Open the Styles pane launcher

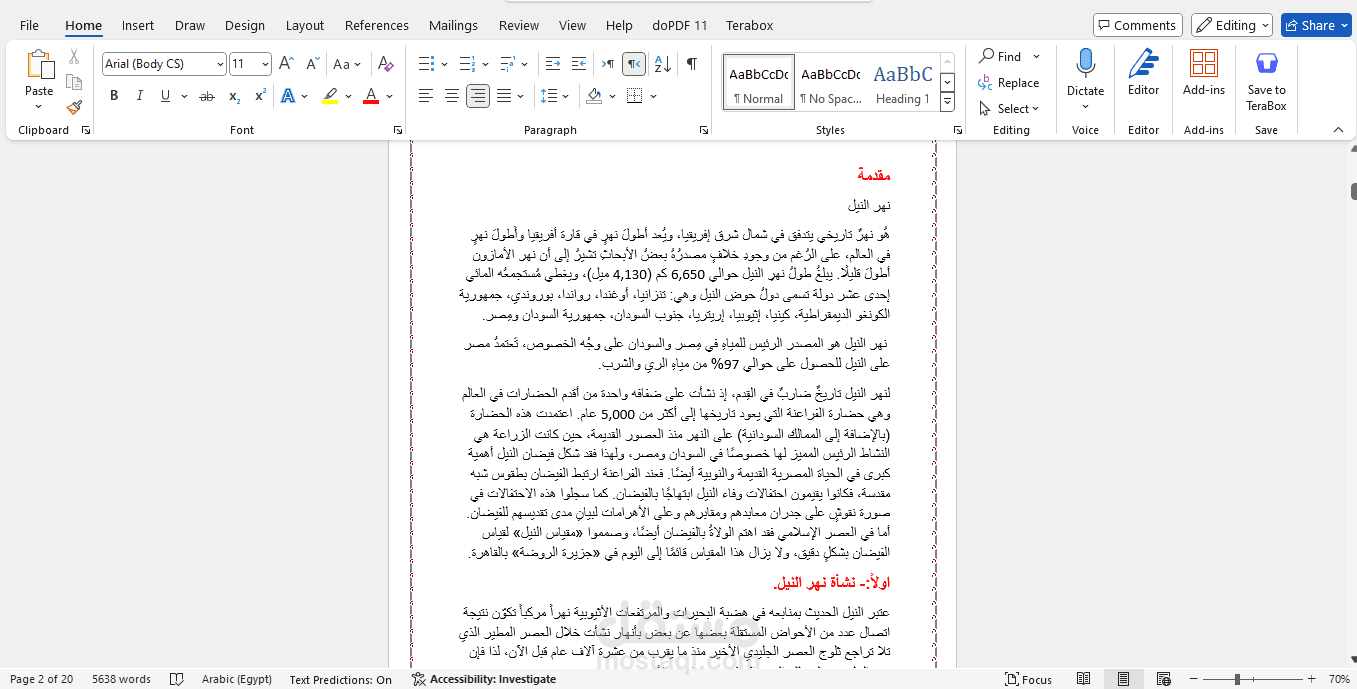click(x=958, y=130)
